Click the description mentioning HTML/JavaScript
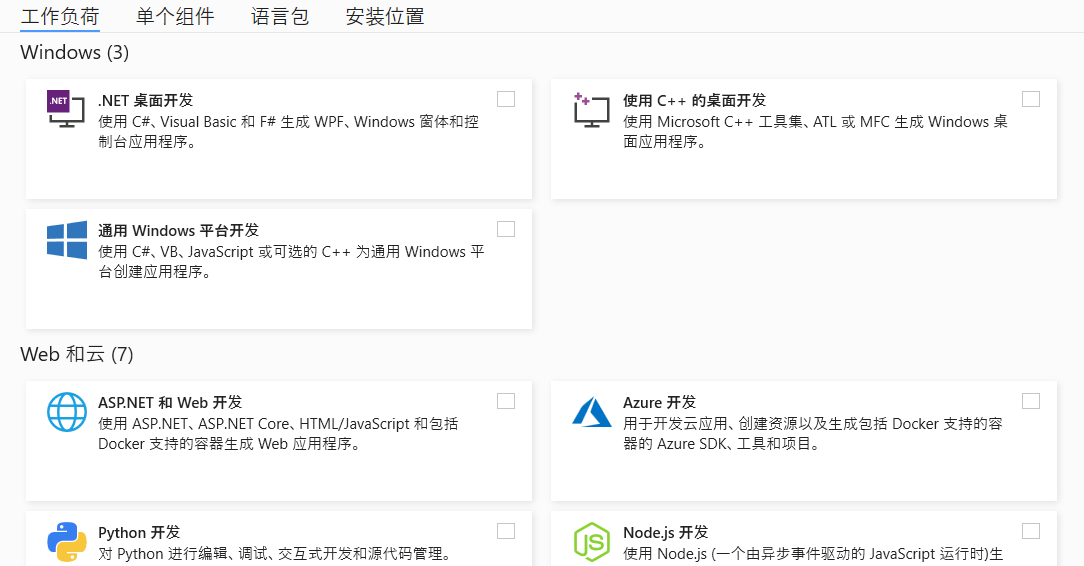 click(278, 434)
